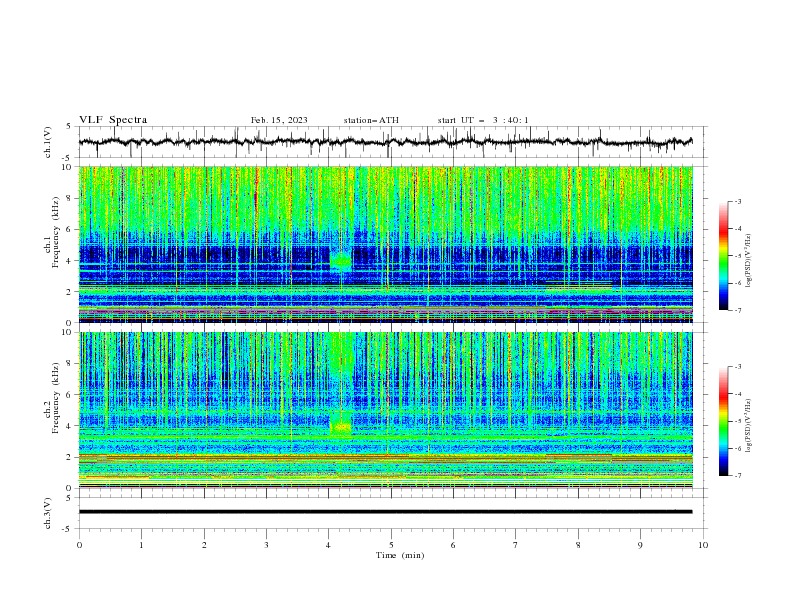
Task: Click the time axis tick label "9"
Action: (x=640, y=545)
